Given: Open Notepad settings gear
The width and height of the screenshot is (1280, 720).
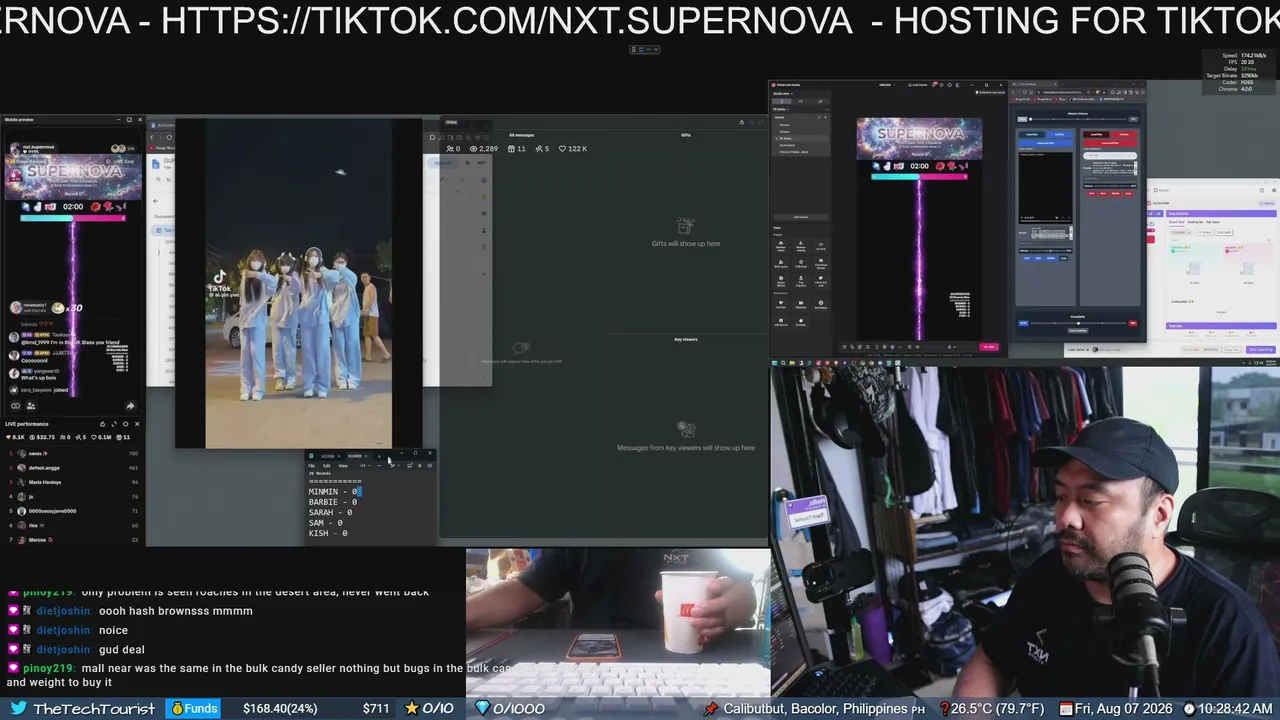Looking at the screenshot, I should (430, 466).
